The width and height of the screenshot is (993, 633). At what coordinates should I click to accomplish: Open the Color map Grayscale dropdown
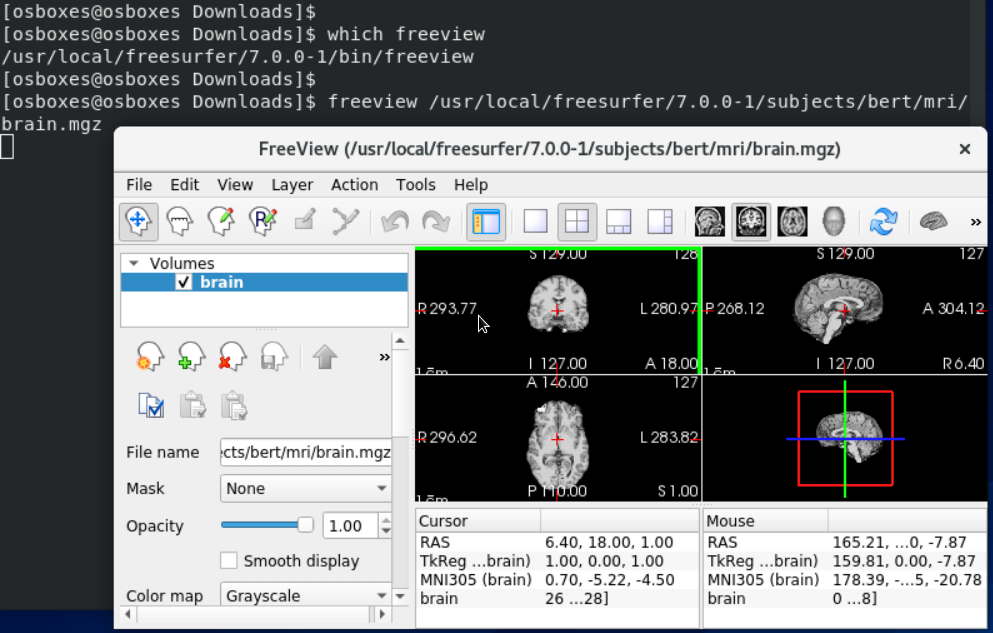point(306,596)
